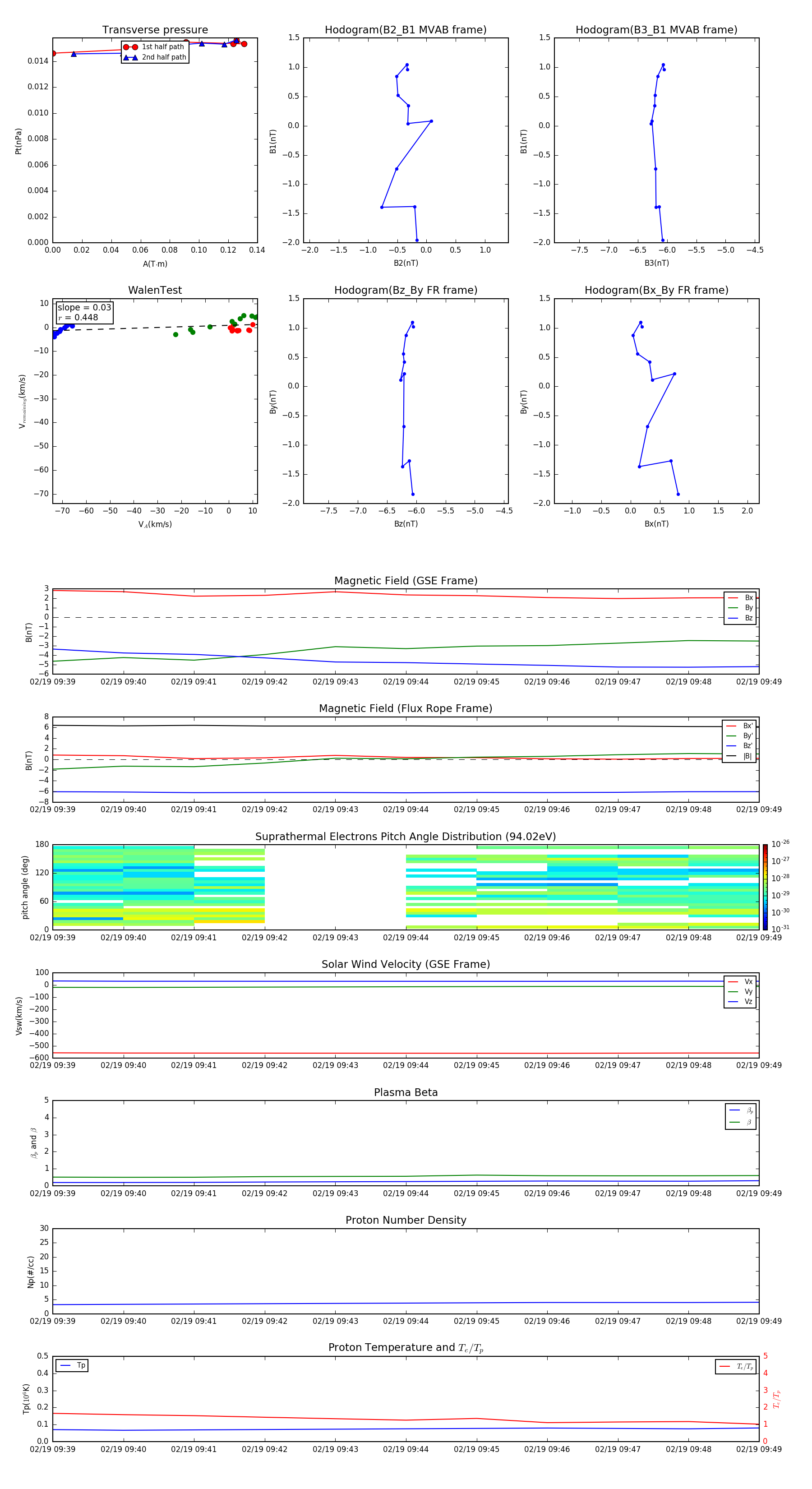Click the 'pitch angle (deg)' axis label
This screenshot has height=1489, width=812.
[x=25, y=887]
